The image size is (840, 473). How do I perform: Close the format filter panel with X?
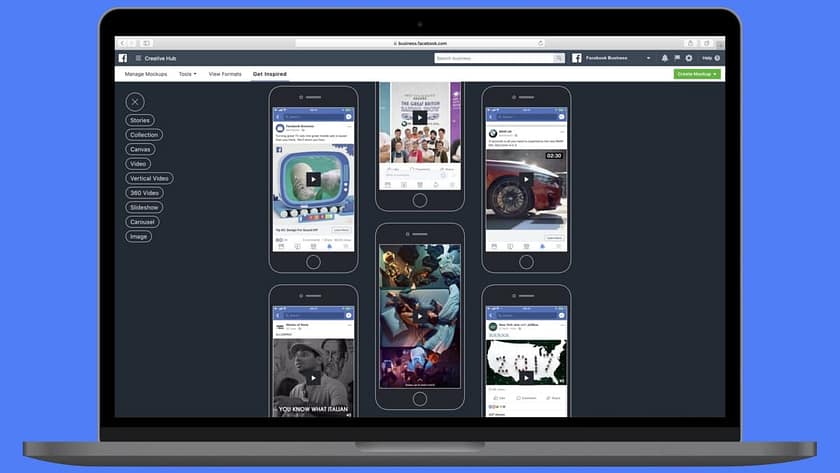click(135, 102)
